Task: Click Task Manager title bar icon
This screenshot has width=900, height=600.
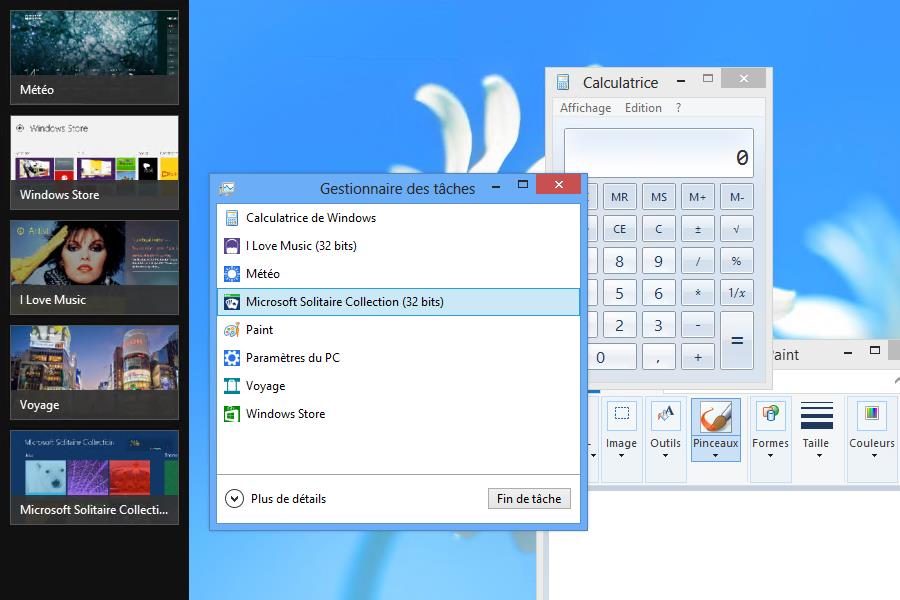Action: click(x=227, y=188)
